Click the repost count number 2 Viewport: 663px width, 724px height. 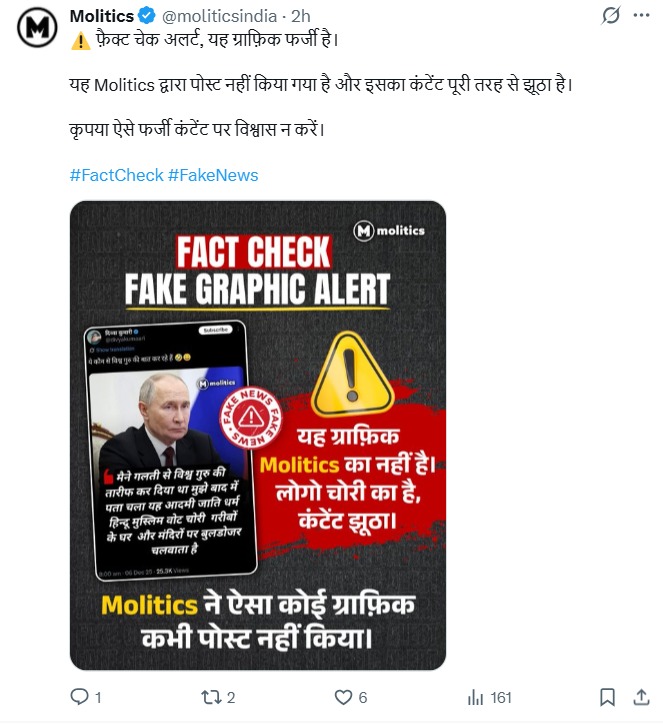point(231,697)
